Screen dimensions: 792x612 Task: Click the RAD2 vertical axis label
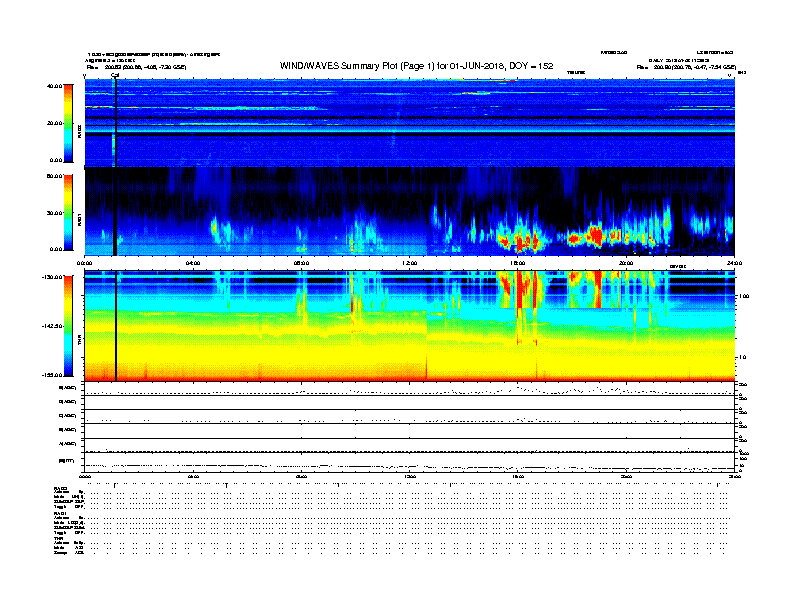pyautogui.click(x=79, y=132)
